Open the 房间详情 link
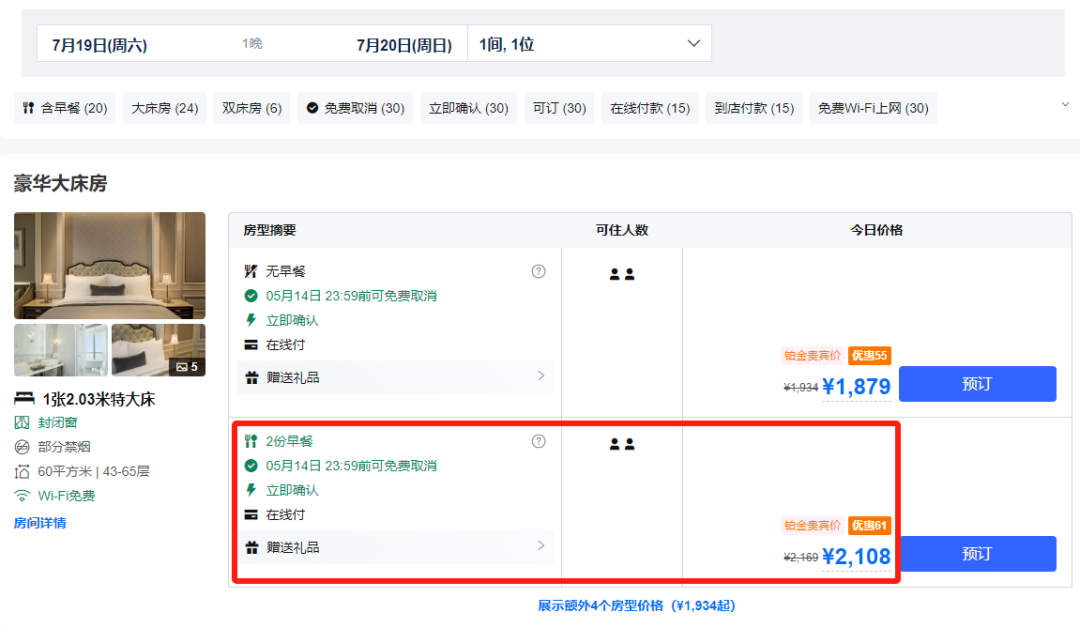The width and height of the screenshot is (1080, 628). click(x=40, y=523)
